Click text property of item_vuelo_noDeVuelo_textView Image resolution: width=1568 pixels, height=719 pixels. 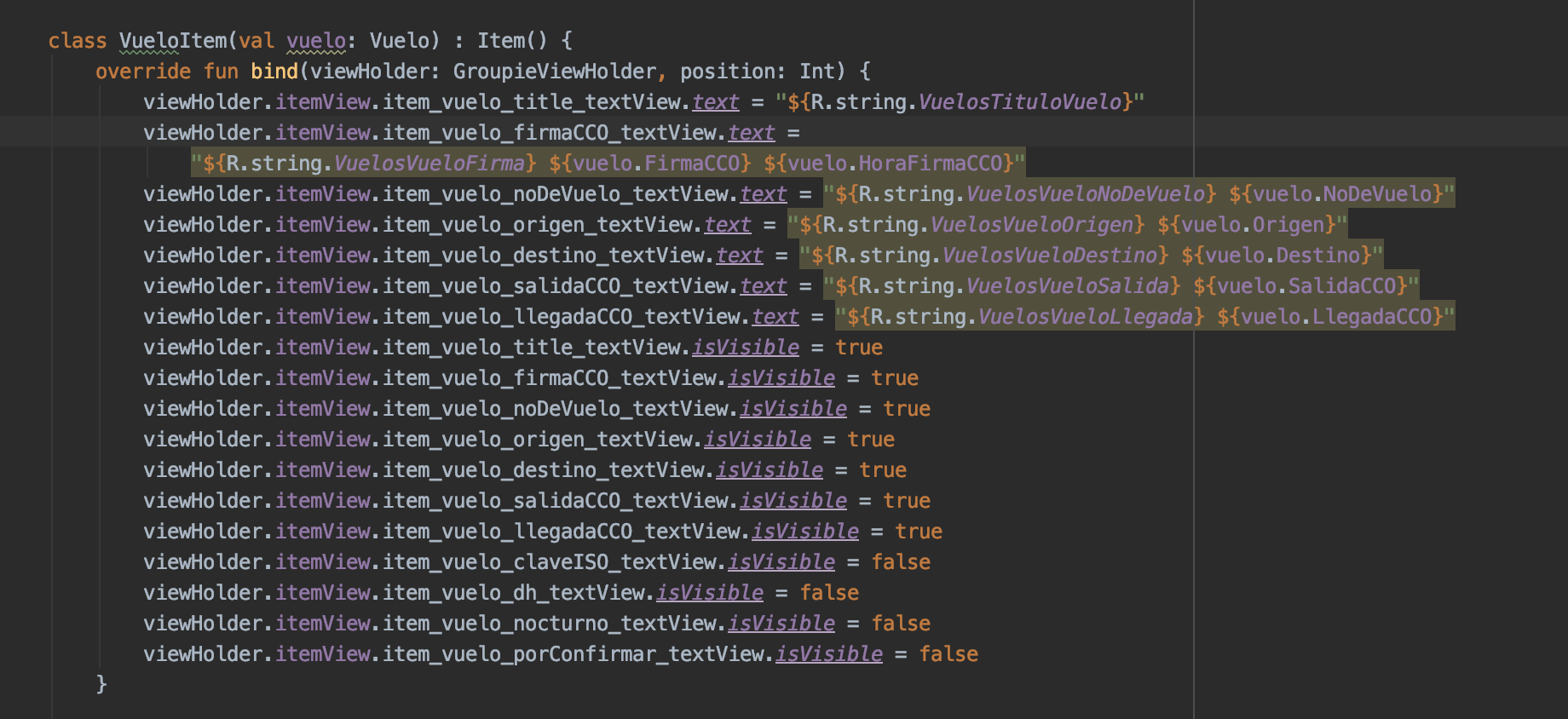pyautogui.click(x=763, y=194)
